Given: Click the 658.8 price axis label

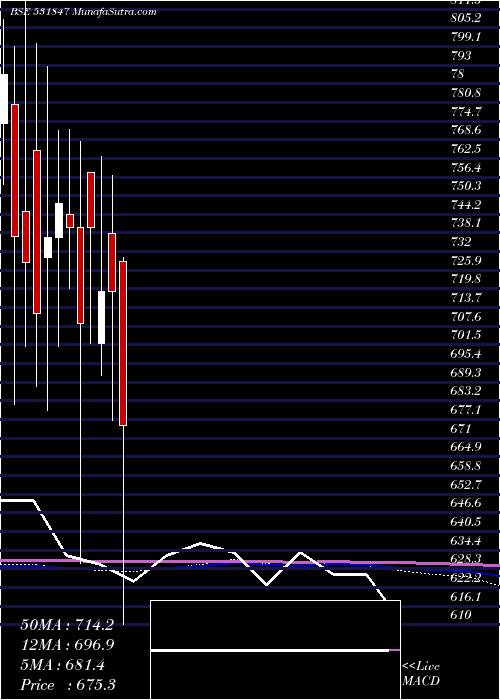Looking at the screenshot, I should 466,466.
